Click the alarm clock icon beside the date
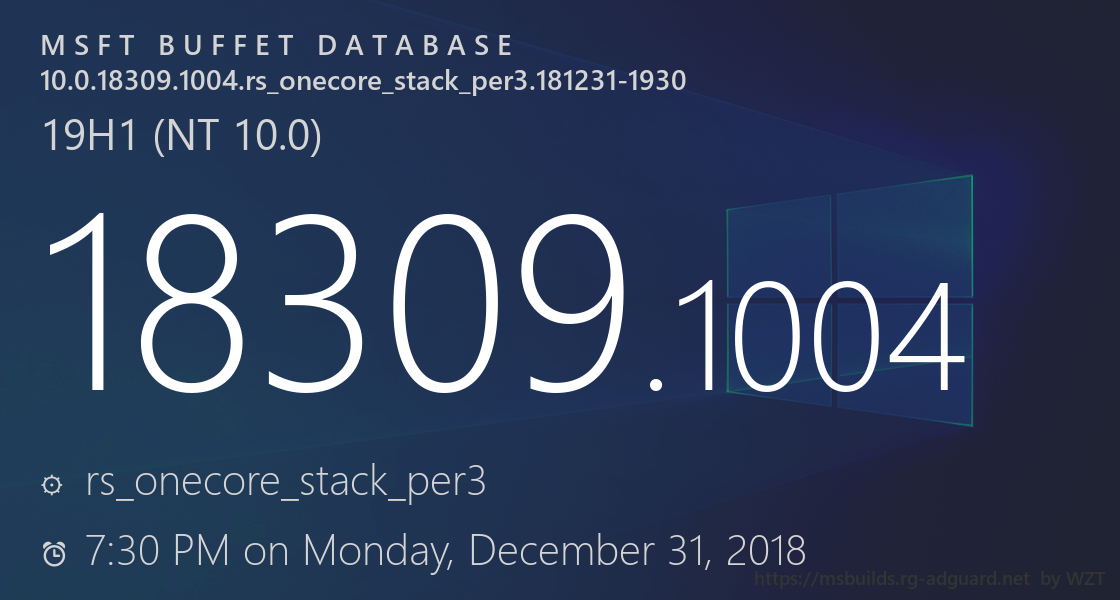The image size is (1120, 600). 54,551
